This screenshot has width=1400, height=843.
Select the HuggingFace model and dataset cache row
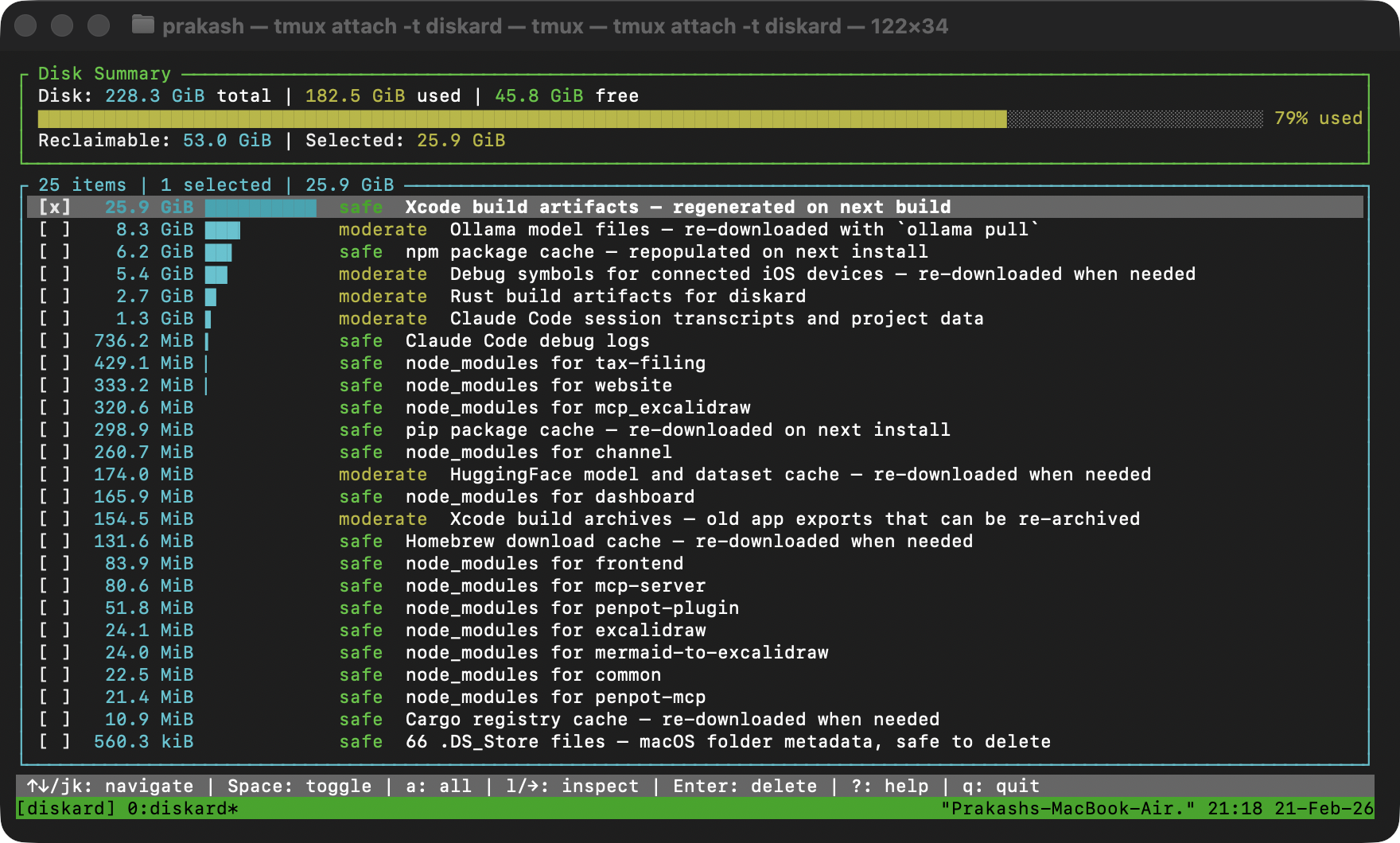tap(695, 474)
